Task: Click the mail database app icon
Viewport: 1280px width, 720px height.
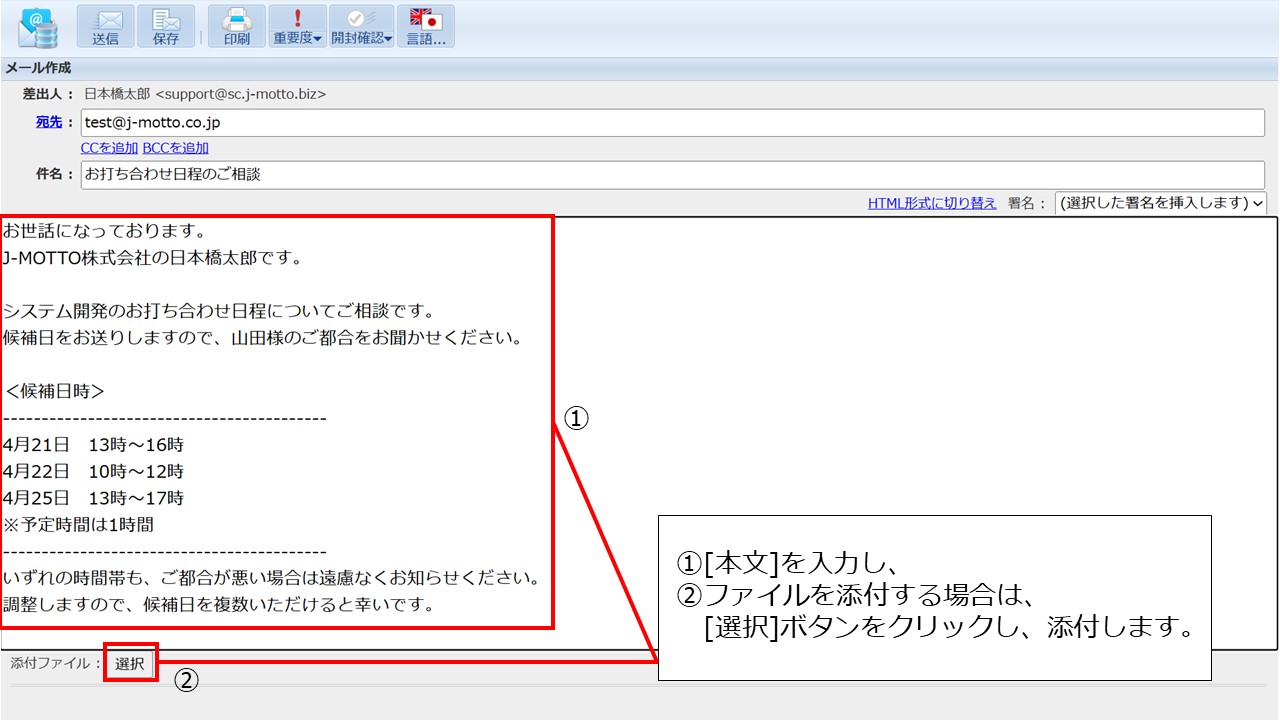Action: (x=39, y=27)
